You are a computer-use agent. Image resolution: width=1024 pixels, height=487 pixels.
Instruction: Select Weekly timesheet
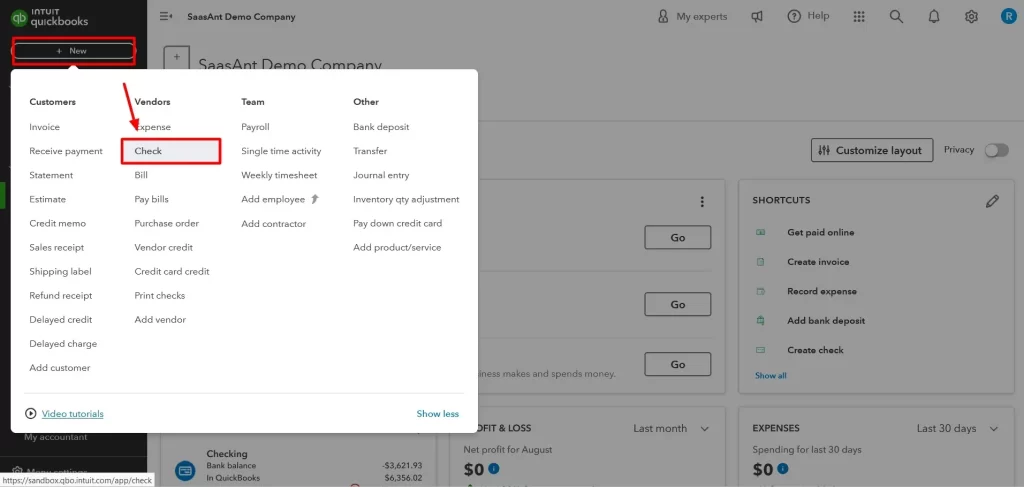click(279, 175)
